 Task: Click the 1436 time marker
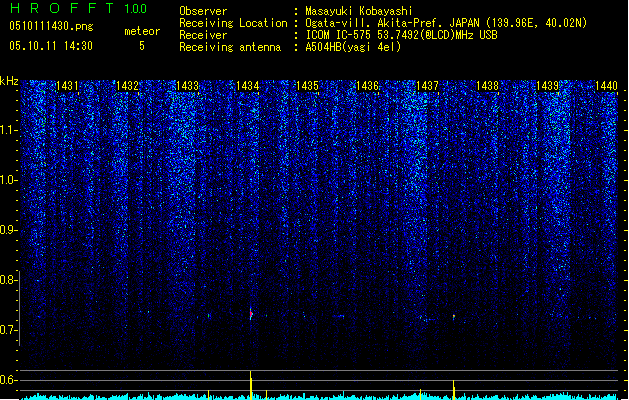[x=367, y=86]
